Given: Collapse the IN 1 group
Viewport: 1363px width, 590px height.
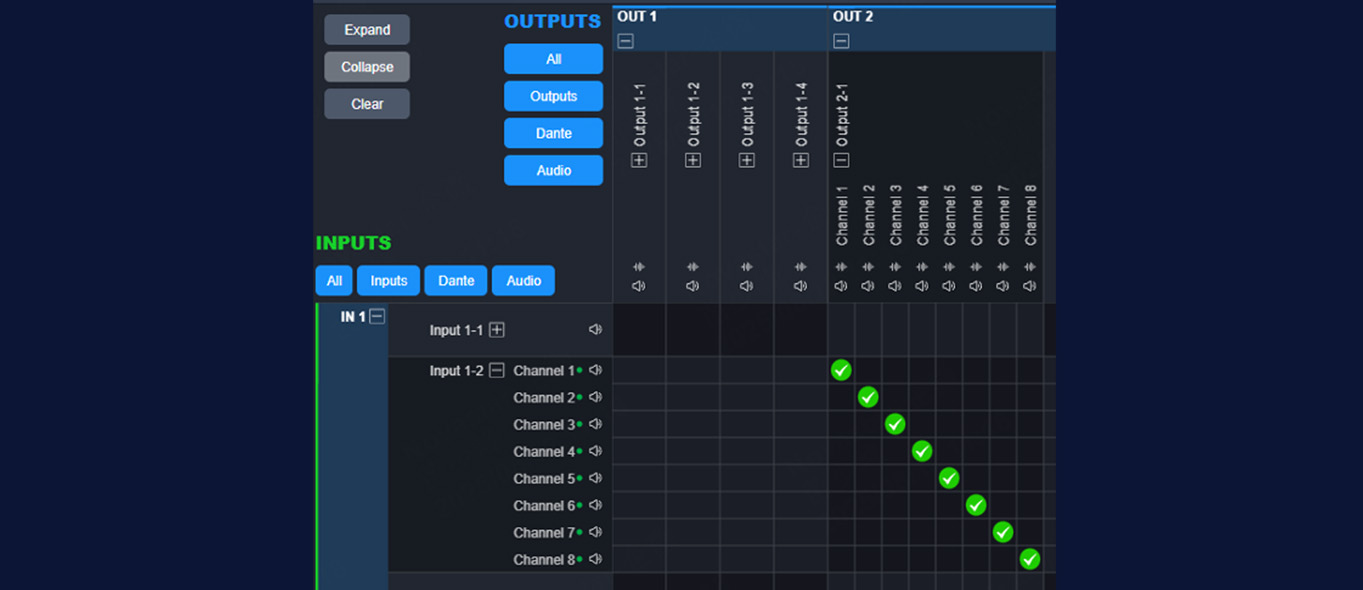Looking at the screenshot, I should click(377, 317).
